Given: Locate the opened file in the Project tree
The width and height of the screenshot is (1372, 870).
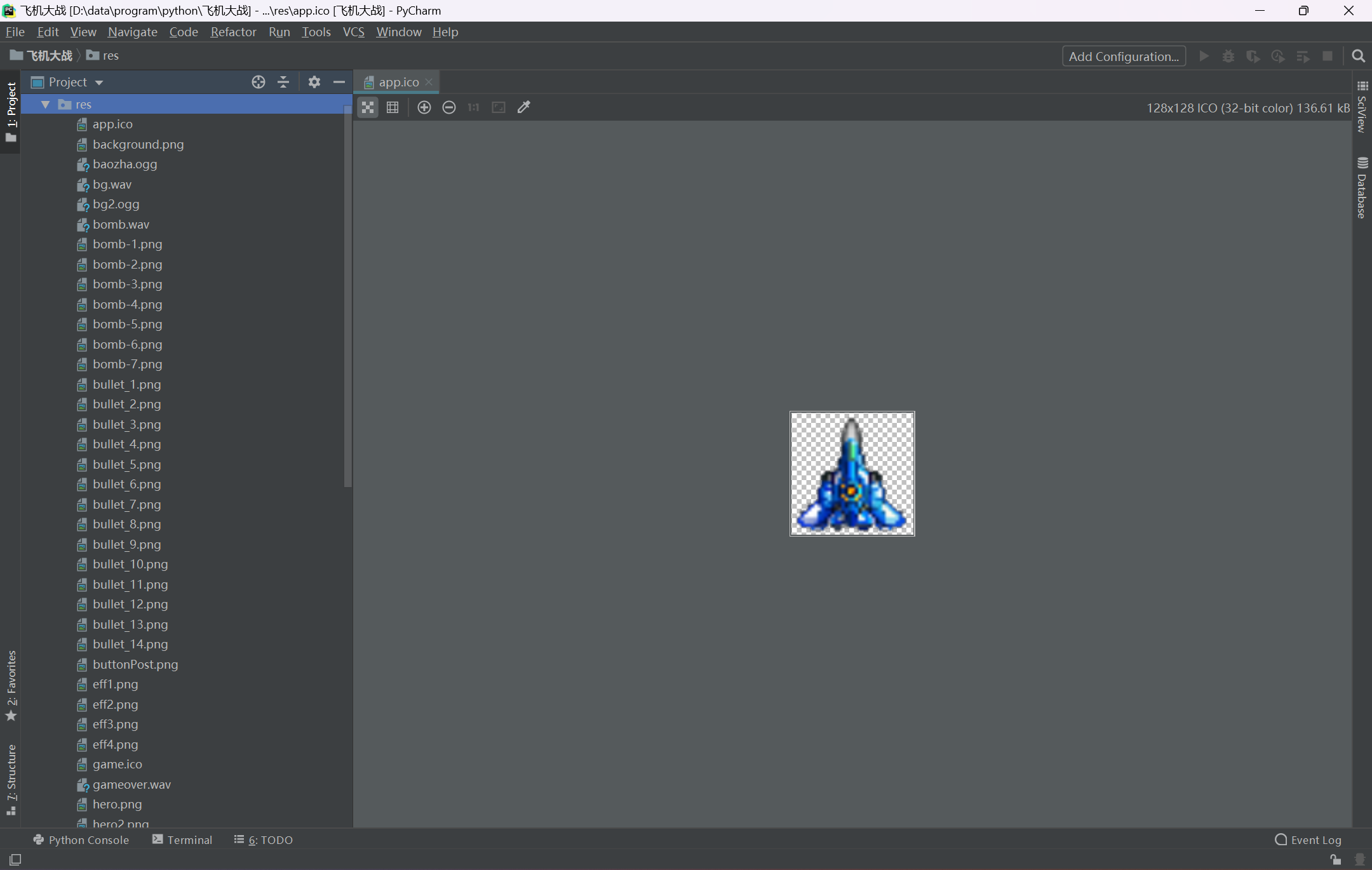Looking at the screenshot, I should 258,82.
